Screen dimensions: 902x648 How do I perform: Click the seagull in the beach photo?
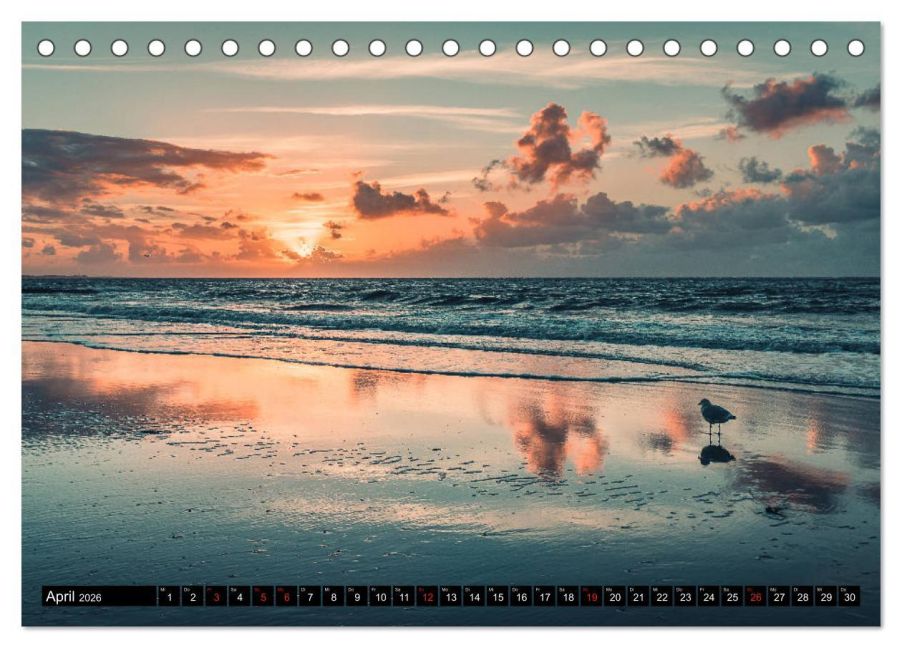(x=714, y=413)
